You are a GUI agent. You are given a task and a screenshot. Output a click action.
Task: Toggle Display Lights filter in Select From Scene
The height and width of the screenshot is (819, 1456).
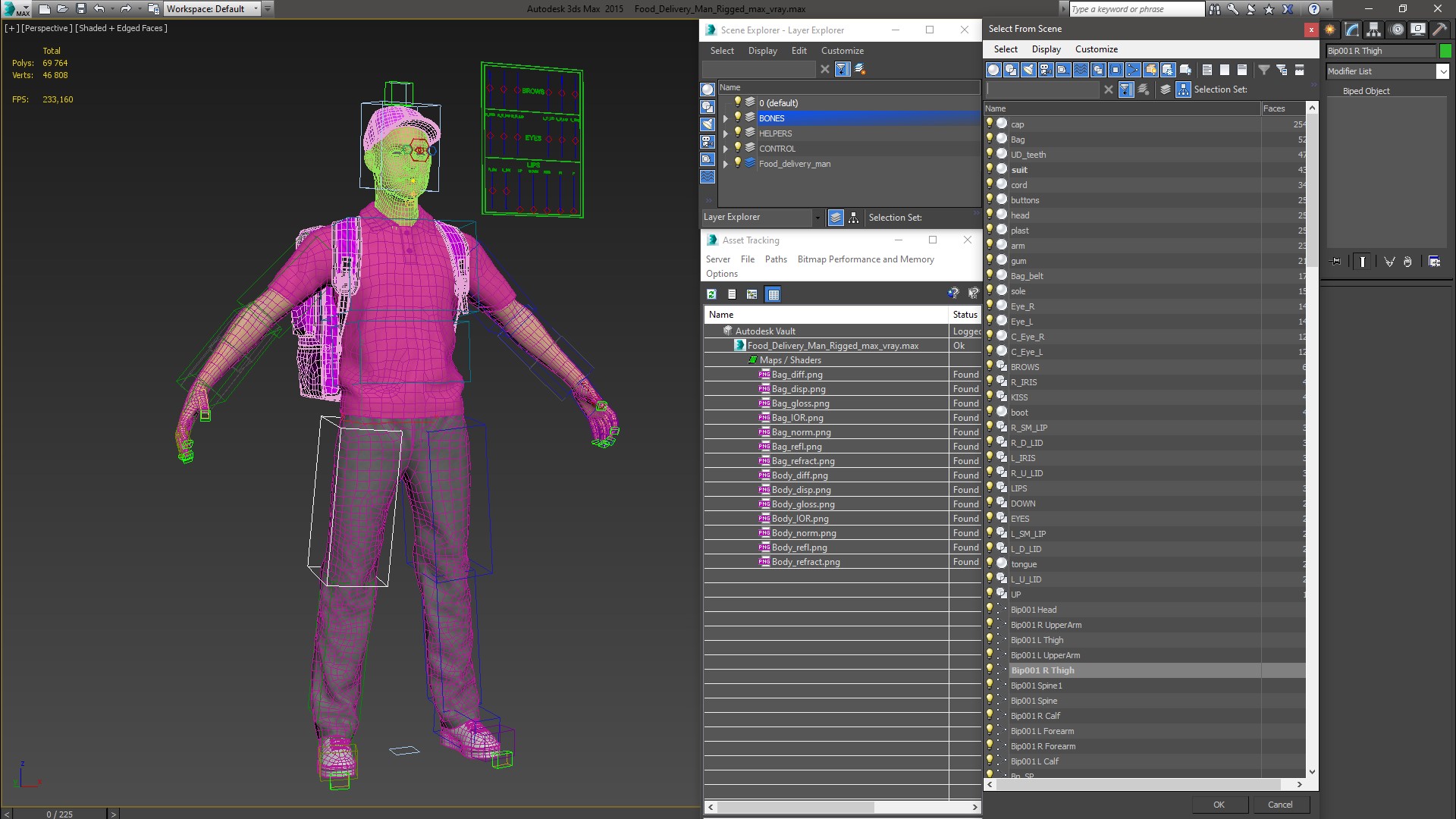click(x=1028, y=70)
